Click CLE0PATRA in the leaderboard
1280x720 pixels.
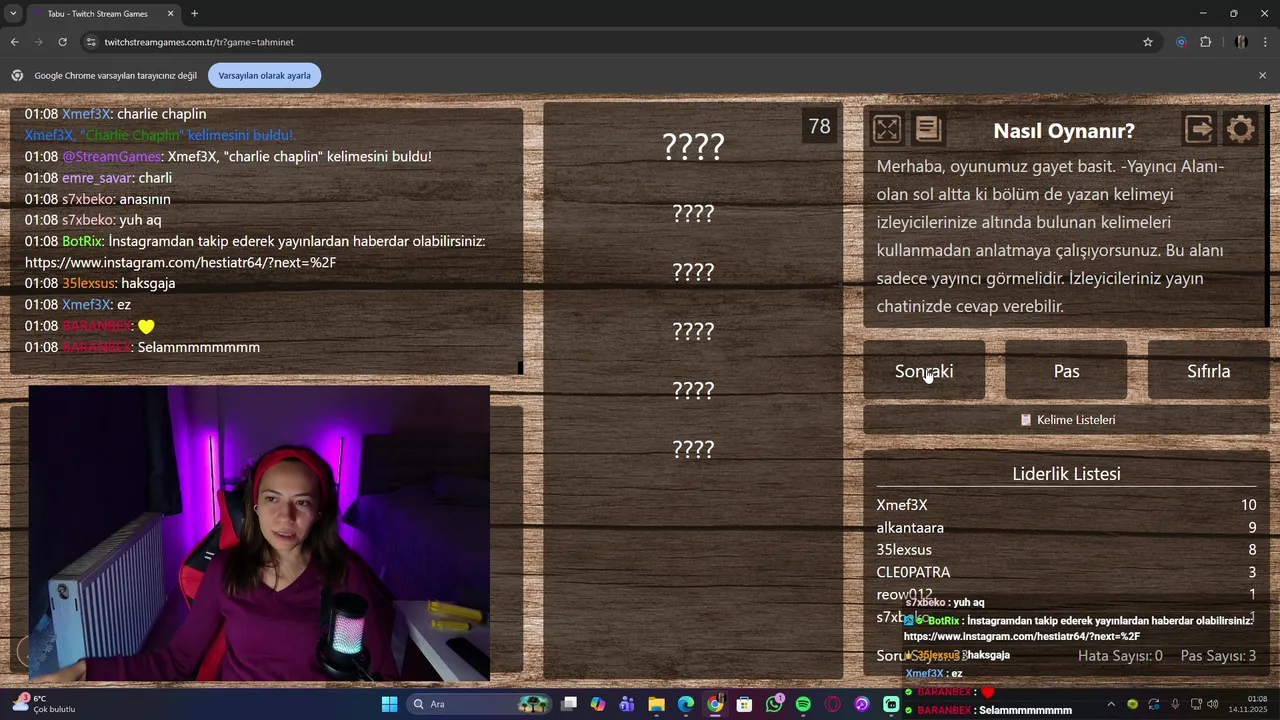[x=913, y=572]
